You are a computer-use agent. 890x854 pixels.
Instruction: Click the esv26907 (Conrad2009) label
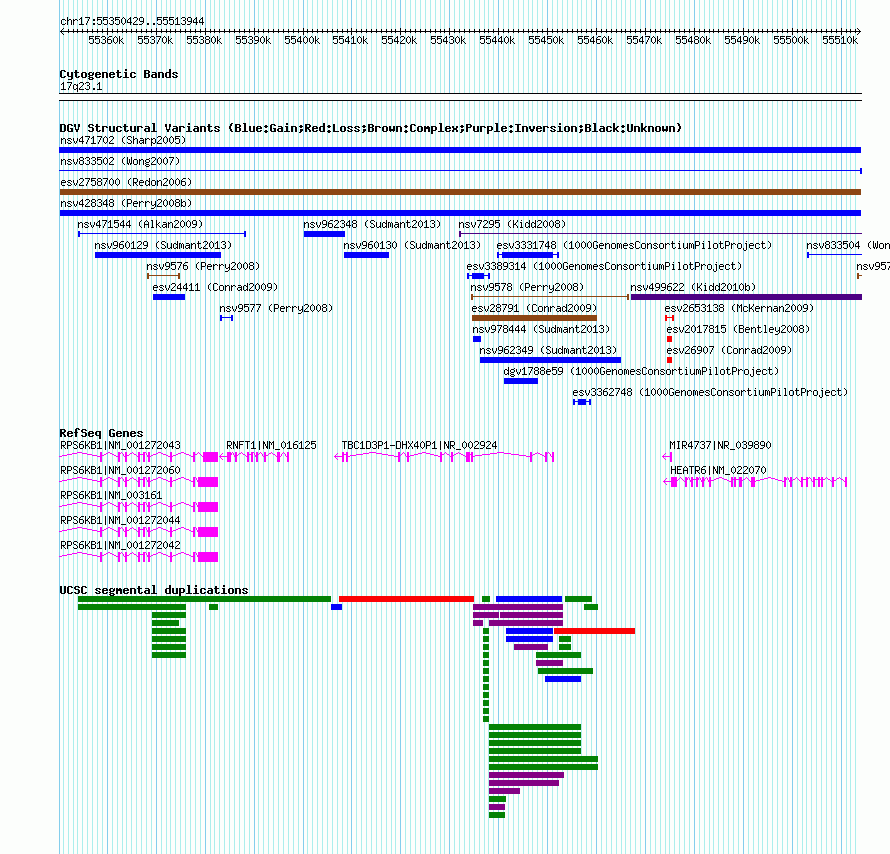tap(729, 350)
